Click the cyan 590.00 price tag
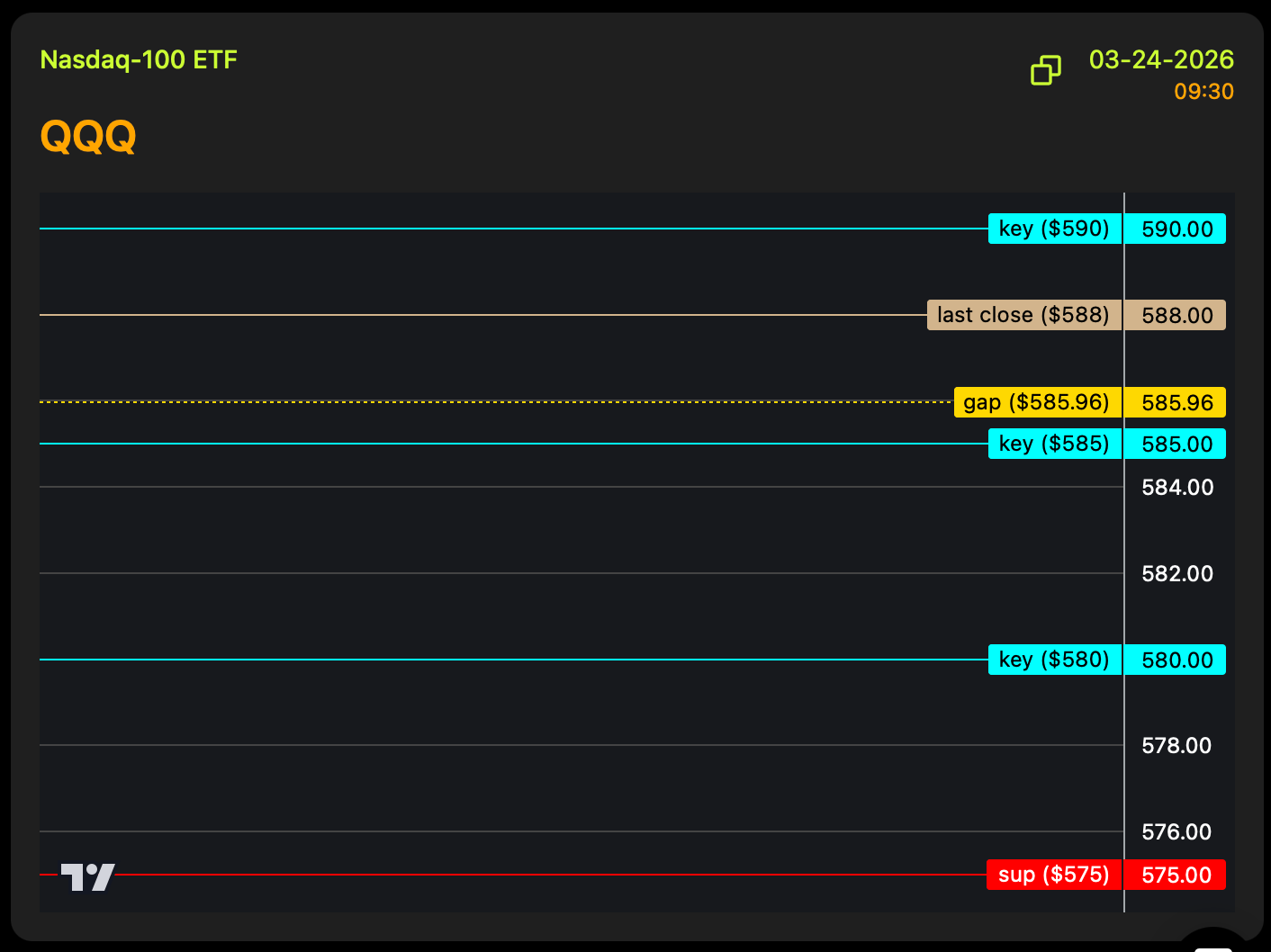 [x=1176, y=229]
